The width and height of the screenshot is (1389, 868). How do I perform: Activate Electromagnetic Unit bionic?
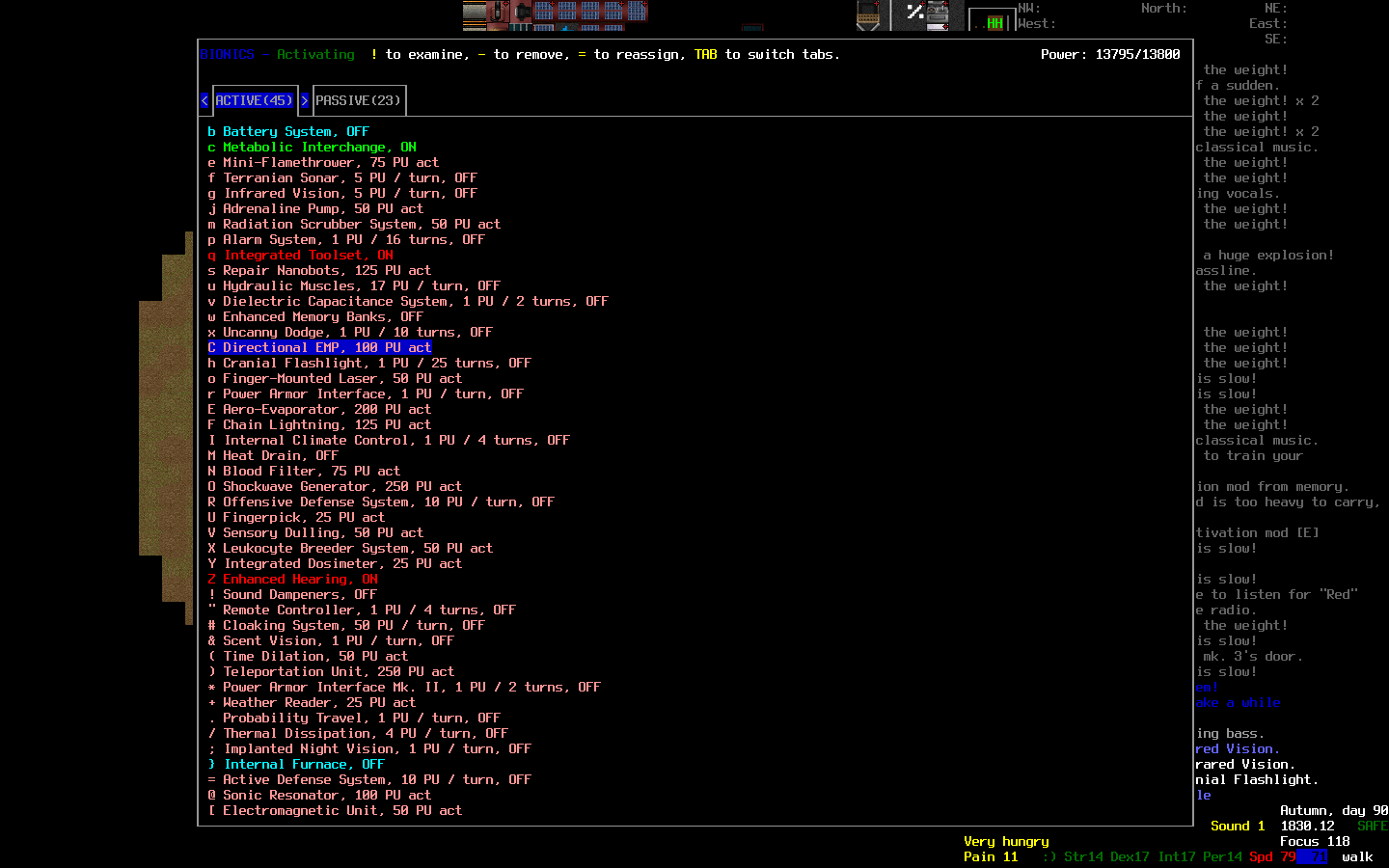335,810
